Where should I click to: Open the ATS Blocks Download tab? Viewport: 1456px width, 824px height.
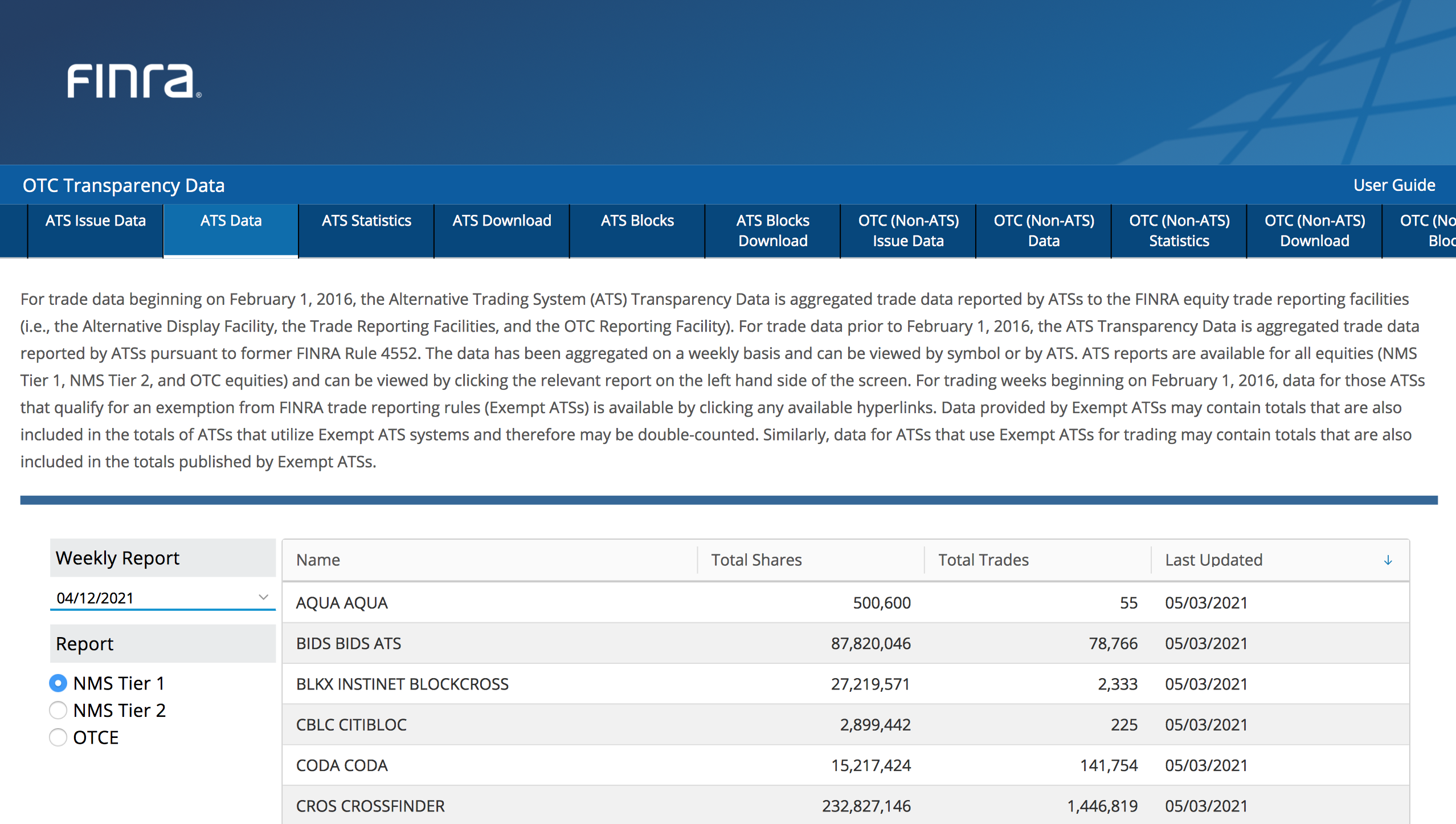pyautogui.click(x=773, y=230)
